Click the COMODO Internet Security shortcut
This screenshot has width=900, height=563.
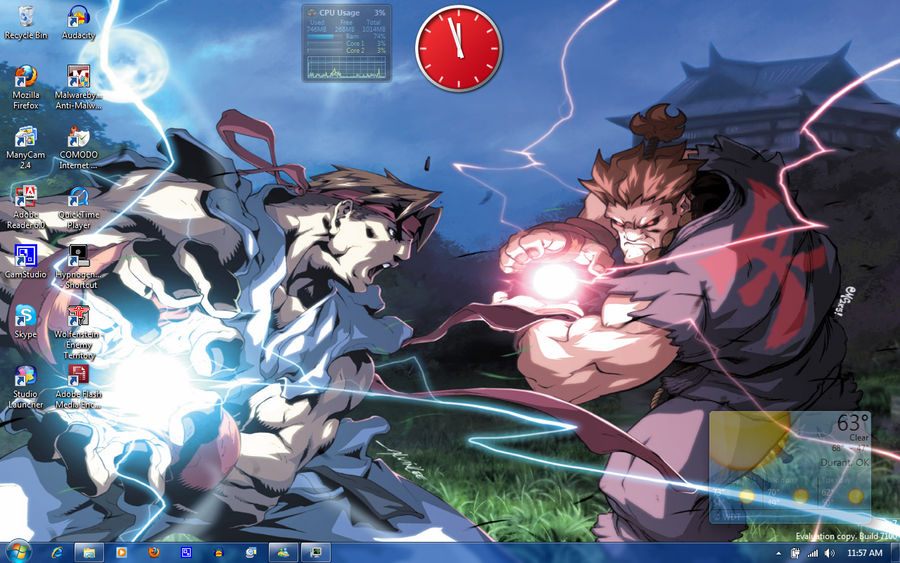(78, 147)
